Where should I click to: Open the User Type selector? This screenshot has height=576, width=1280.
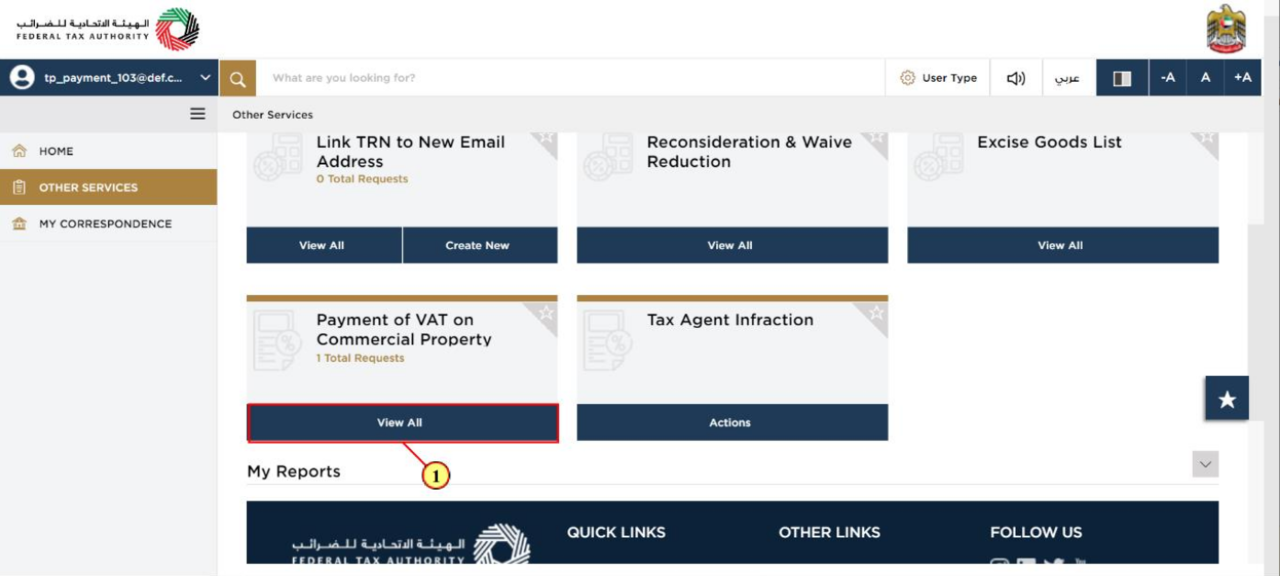tap(938, 78)
